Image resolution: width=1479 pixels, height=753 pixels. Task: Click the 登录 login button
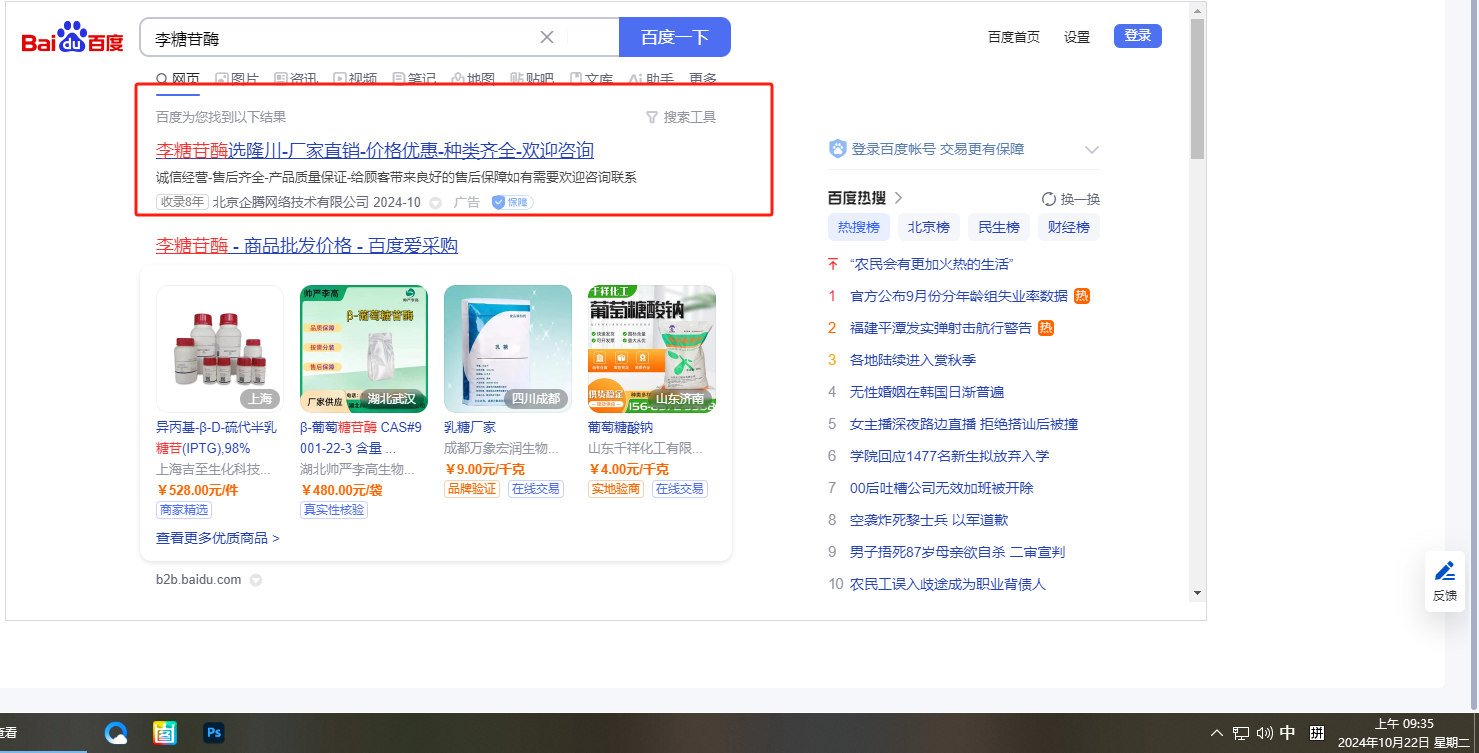point(1137,36)
